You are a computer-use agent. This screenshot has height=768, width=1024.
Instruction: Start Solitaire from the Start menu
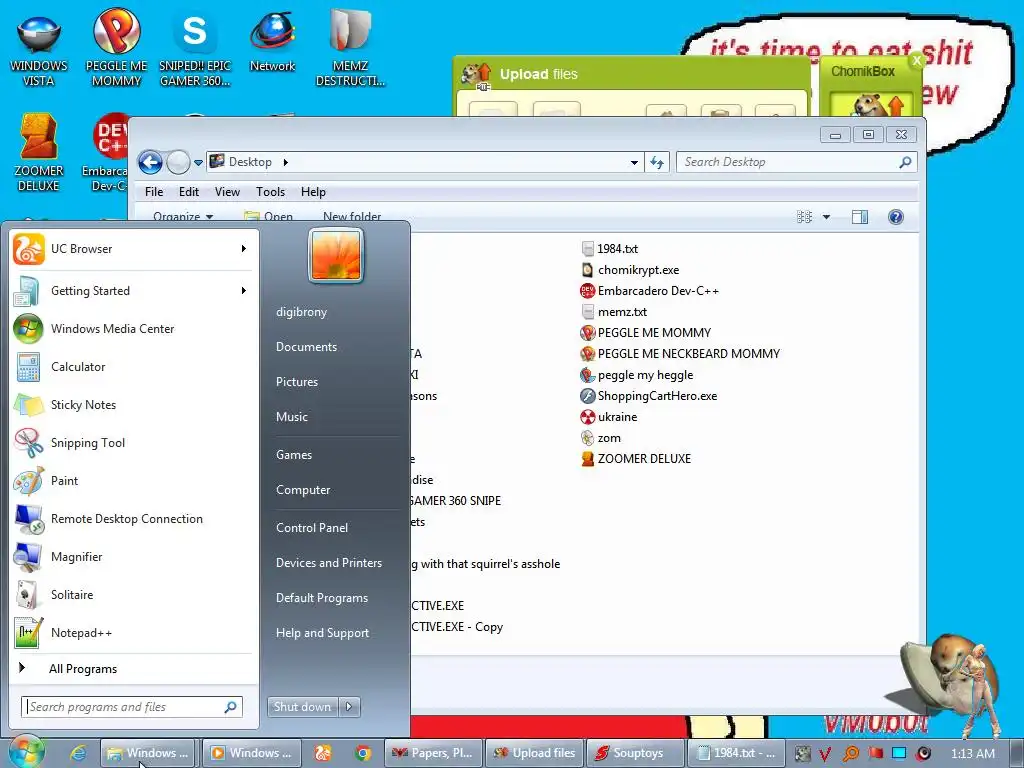pyautogui.click(x=131, y=595)
